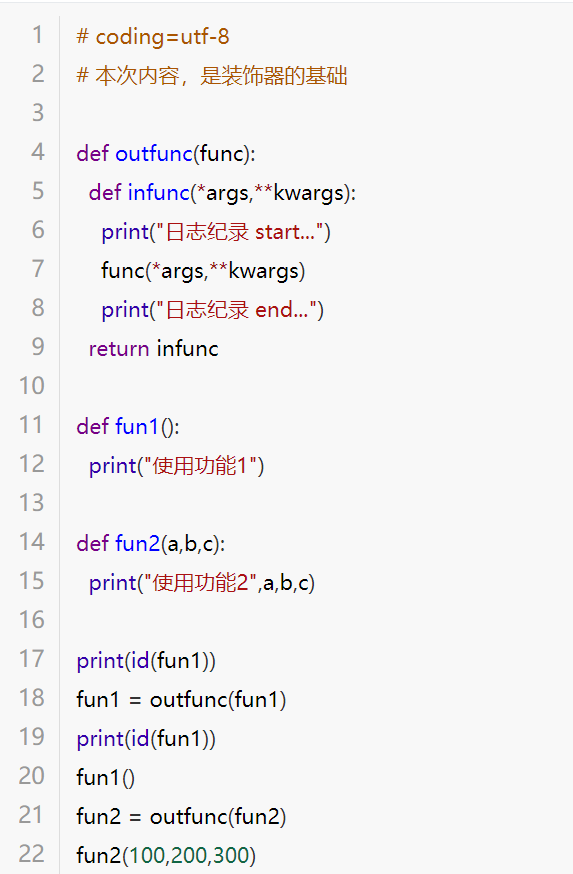Image resolution: width=573 pixels, height=874 pixels.
Task: Click return keyword on line 9
Action: tap(119, 349)
